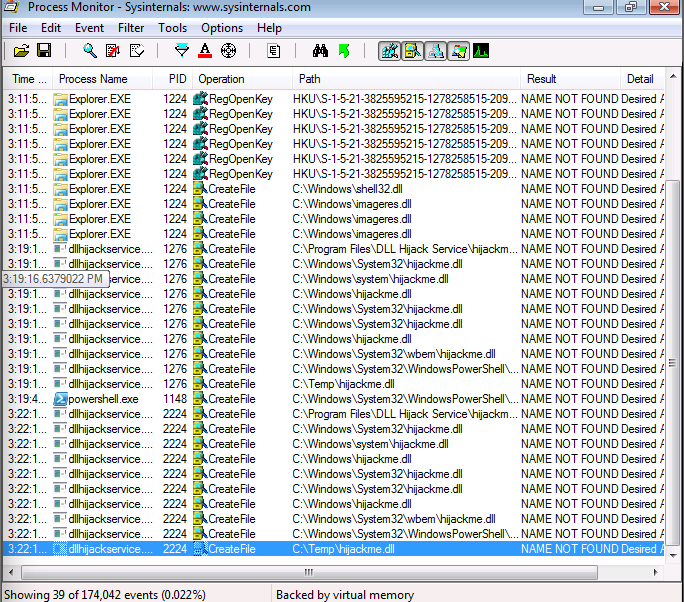This screenshot has height=602, width=684.
Task: Click the Process Monitor title bar icon
Action: [x=11, y=6]
